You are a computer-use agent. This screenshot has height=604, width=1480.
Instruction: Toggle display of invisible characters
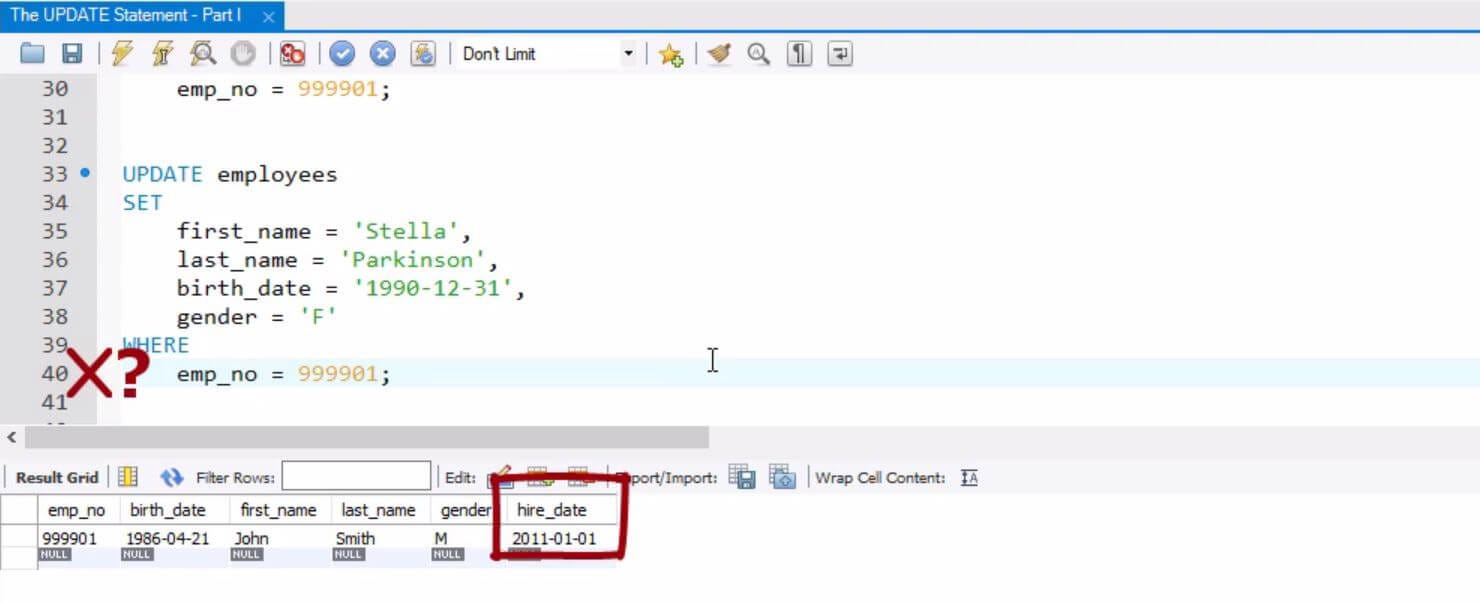point(798,53)
